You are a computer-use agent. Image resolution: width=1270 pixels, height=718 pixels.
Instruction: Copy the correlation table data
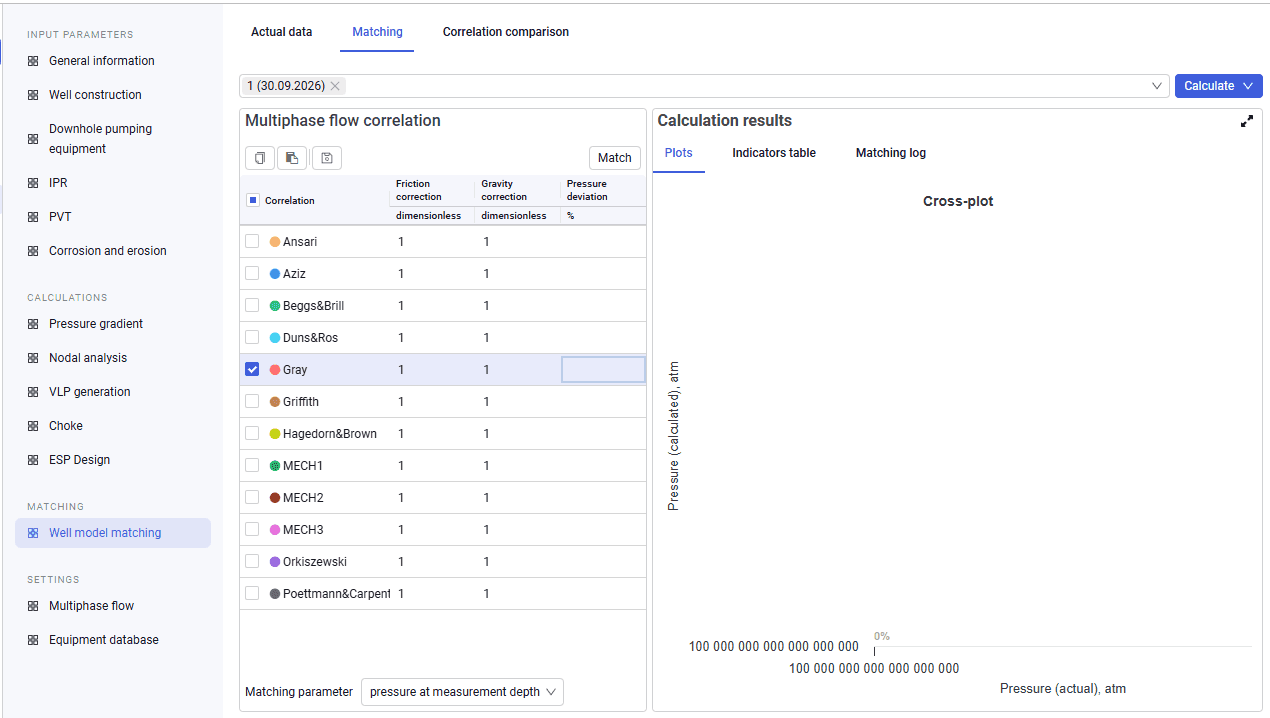click(260, 158)
